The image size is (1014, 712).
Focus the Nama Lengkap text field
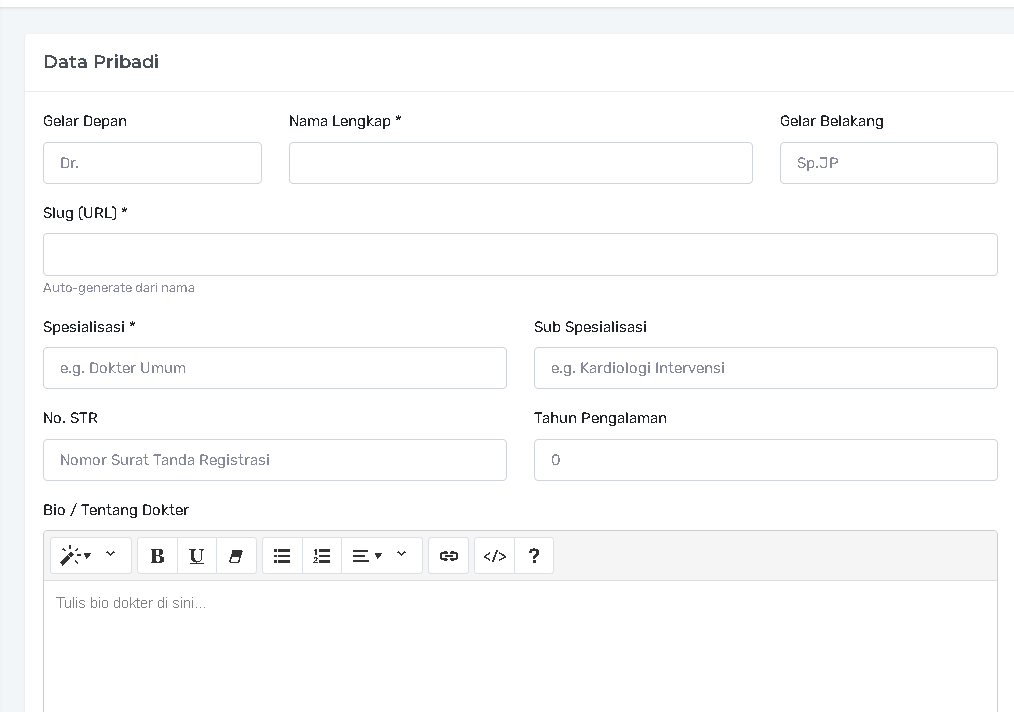tap(520, 163)
